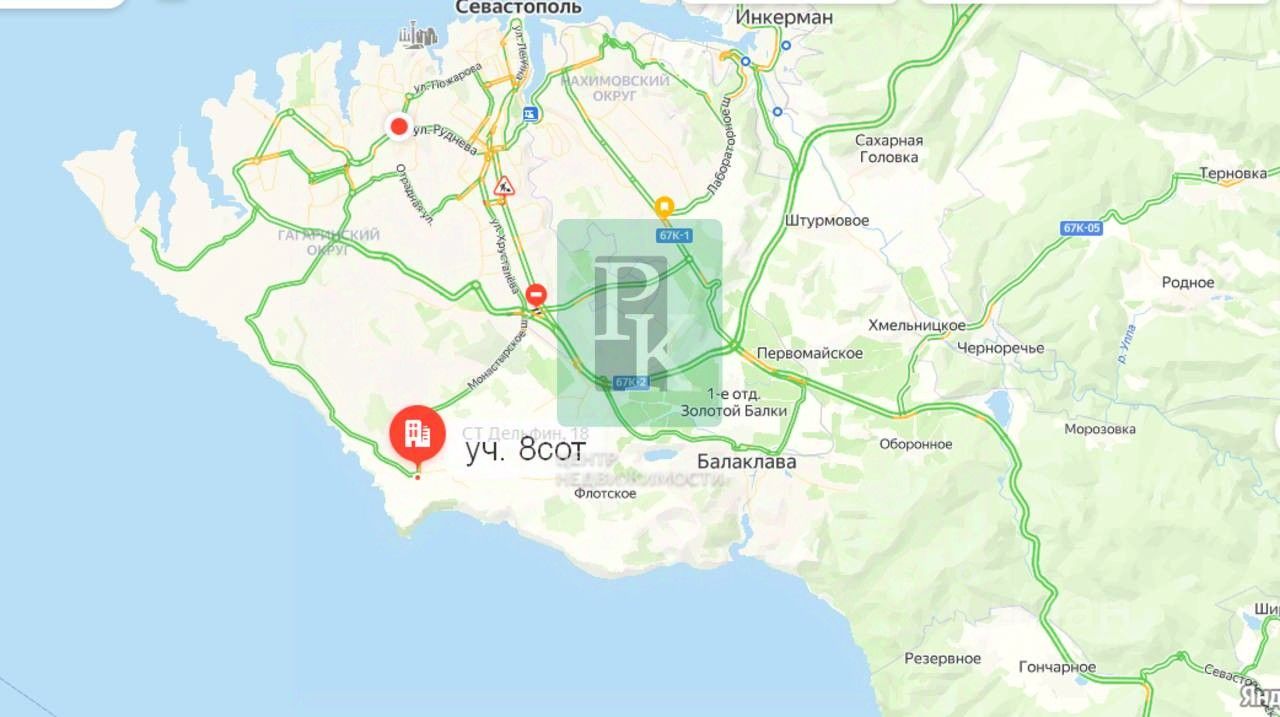This screenshot has width=1280, height=717.
Task: Click the Гончарное village label
Action: point(1057,667)
